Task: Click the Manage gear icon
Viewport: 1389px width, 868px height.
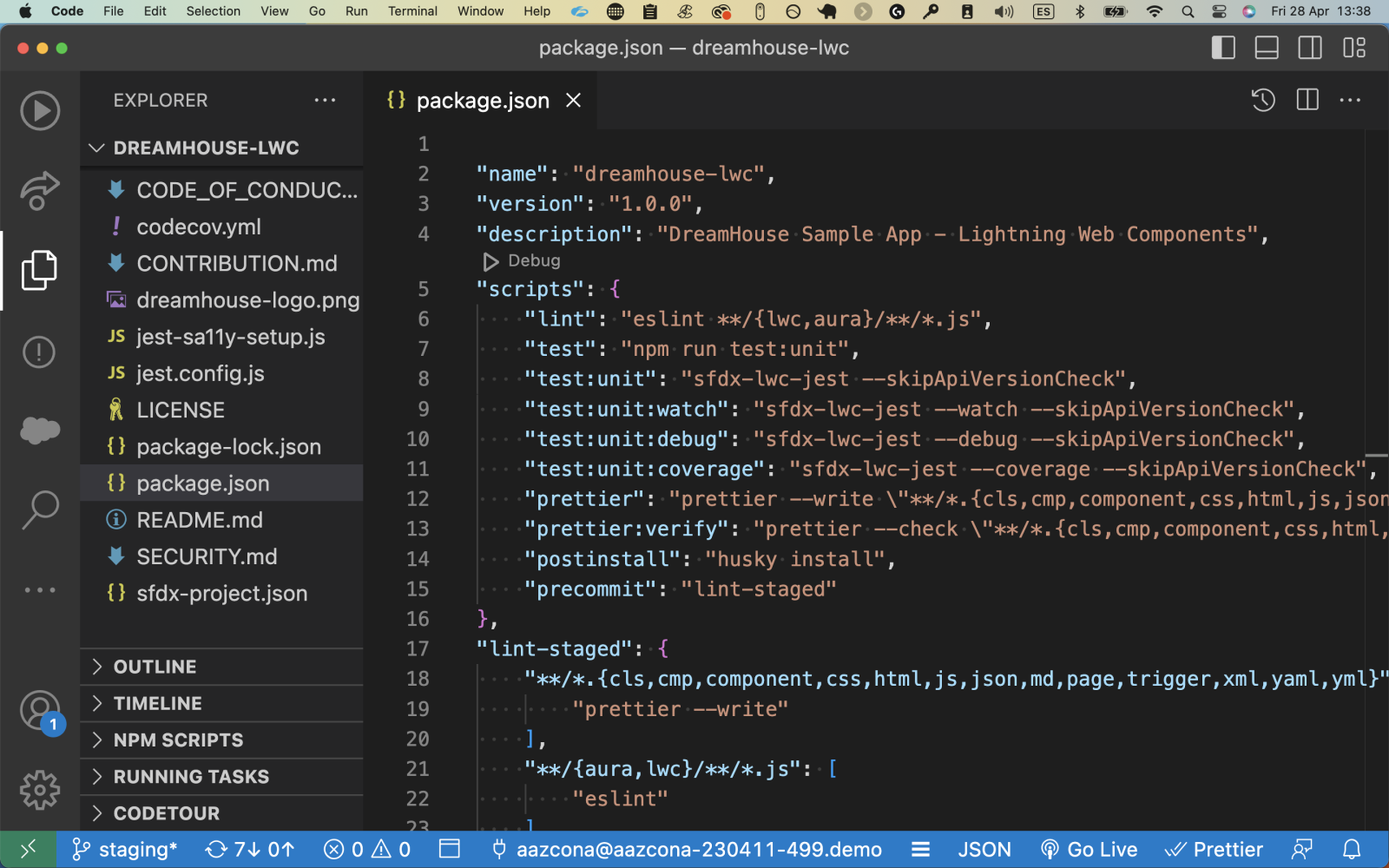Action: [x=40, y=790]
